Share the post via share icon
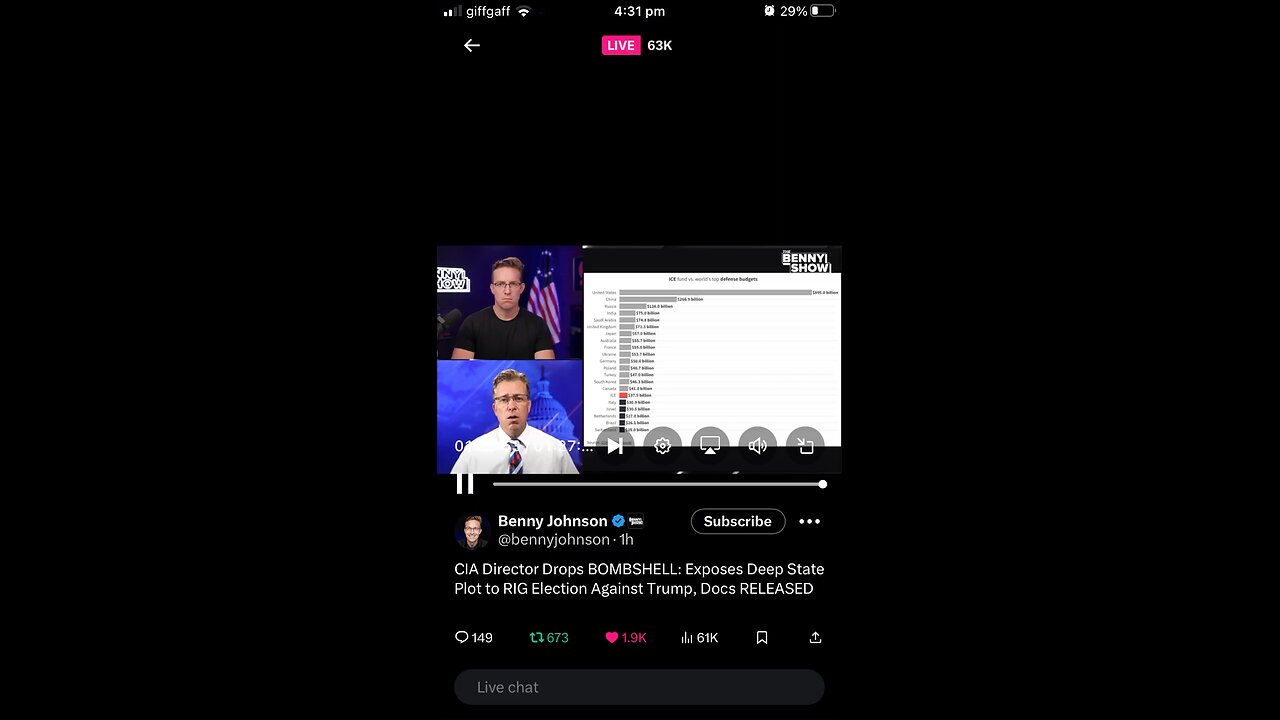 tap(815, 637)
